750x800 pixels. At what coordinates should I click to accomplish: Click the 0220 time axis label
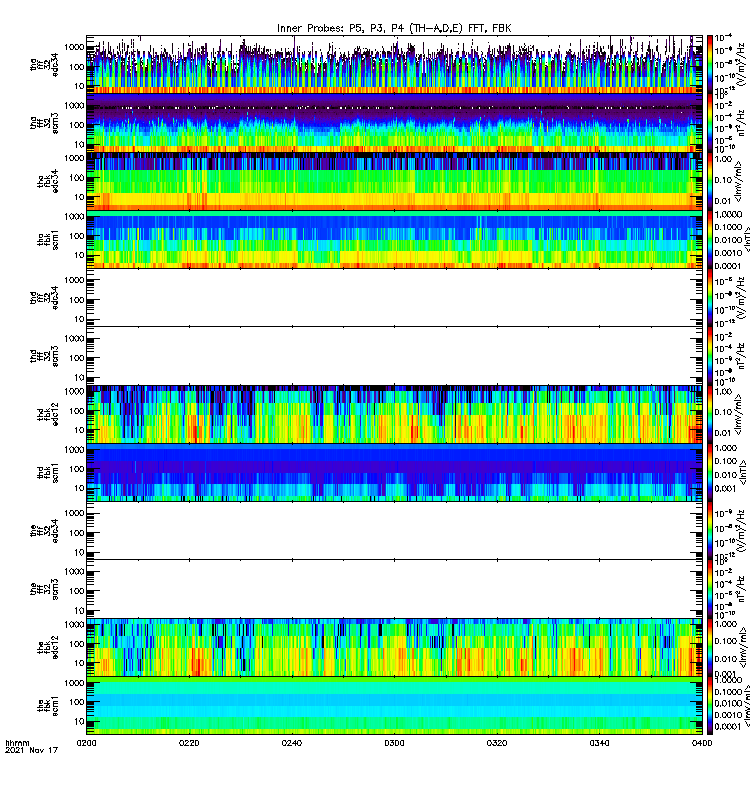pos(189,743)
